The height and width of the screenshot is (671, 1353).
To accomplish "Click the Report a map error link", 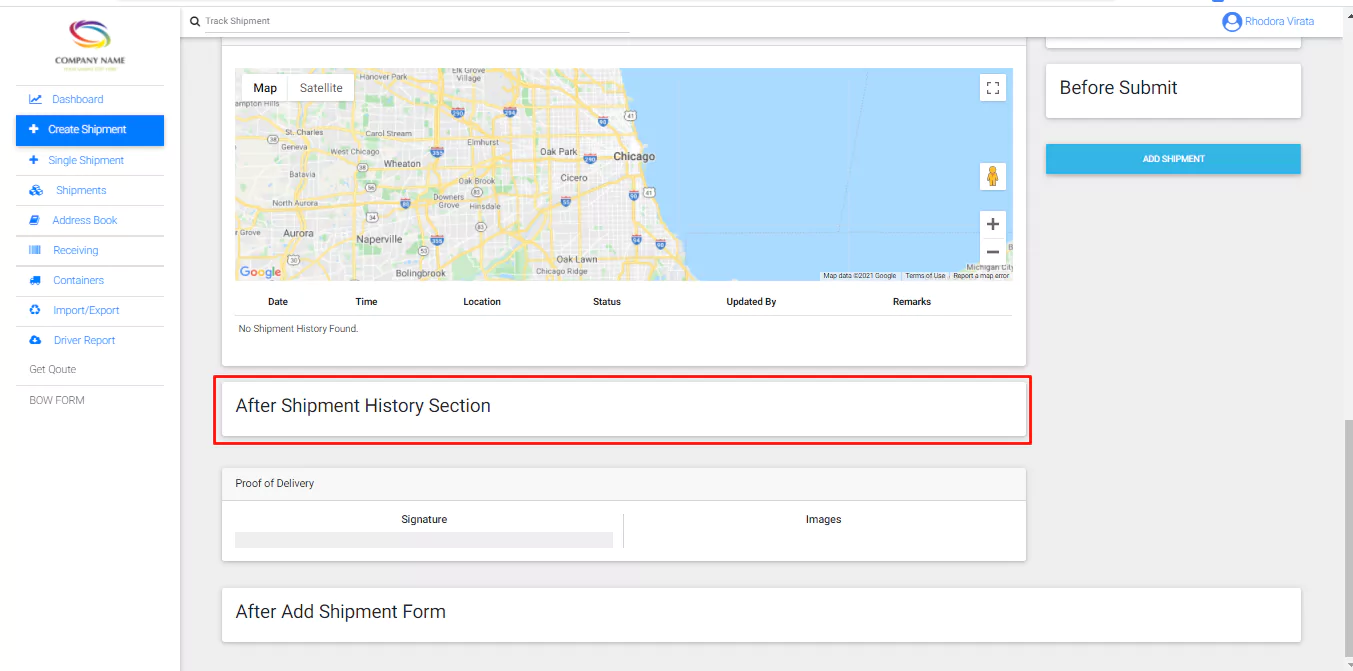I will tap(980, 276).
